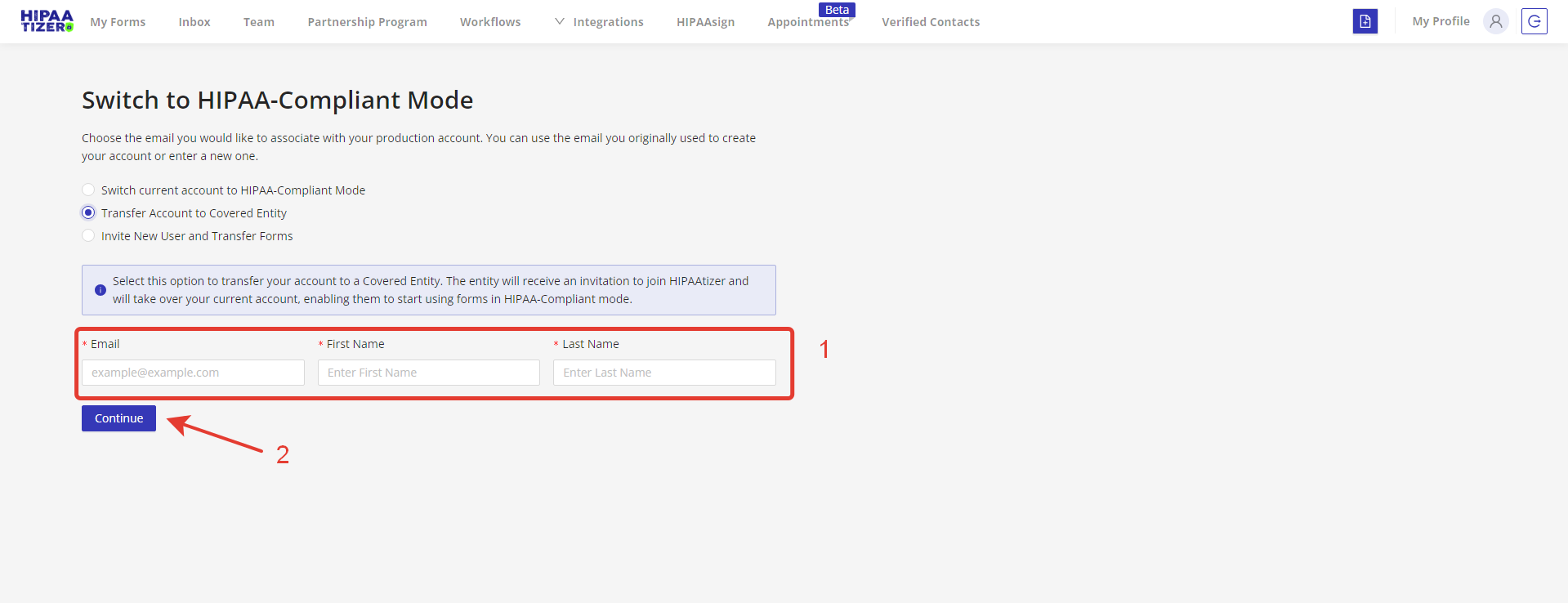This screenshot has width=1568, height=603.
Task: Go to Verified Contacts
Action: [x=931, y=22]
